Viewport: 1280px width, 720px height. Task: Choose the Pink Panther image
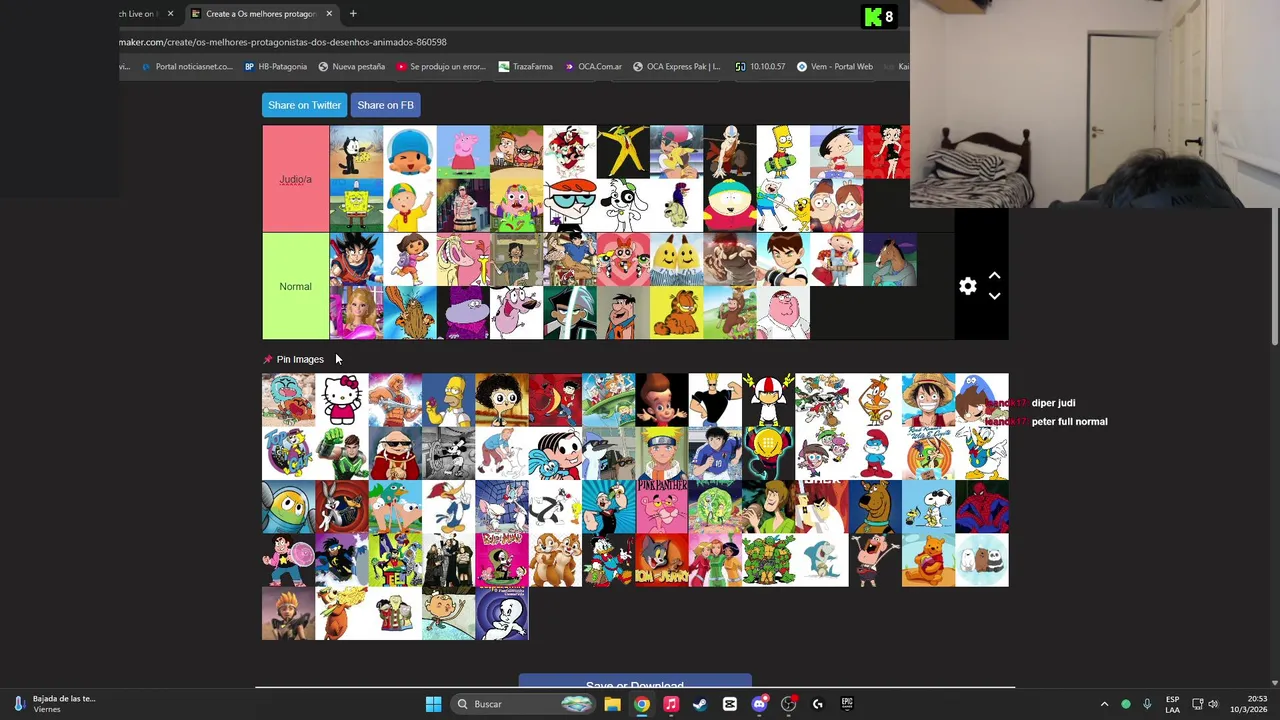click(662, 507)
